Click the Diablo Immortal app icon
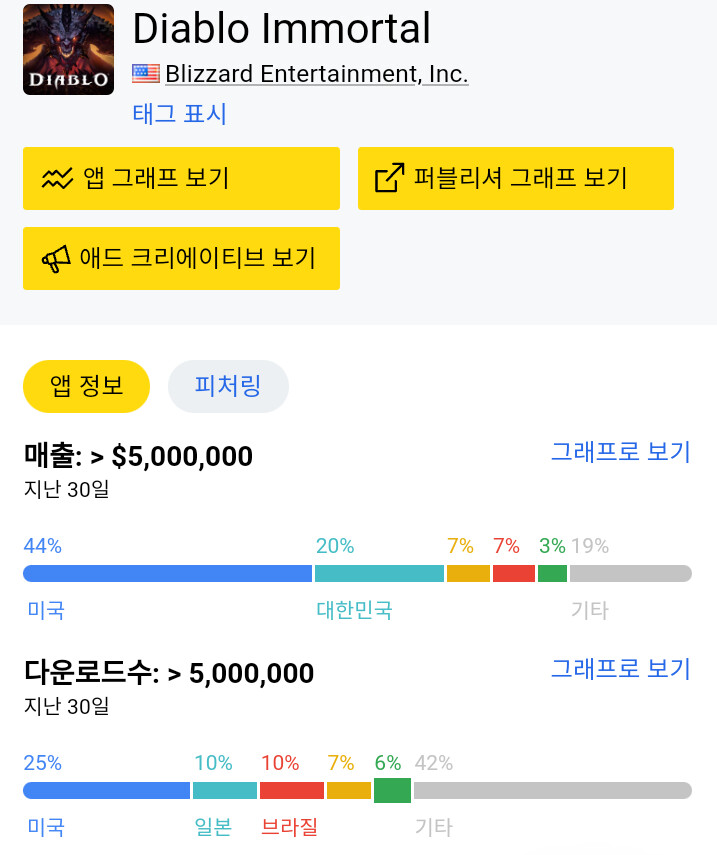Screen dimensions: 717x855 point(68,50)
